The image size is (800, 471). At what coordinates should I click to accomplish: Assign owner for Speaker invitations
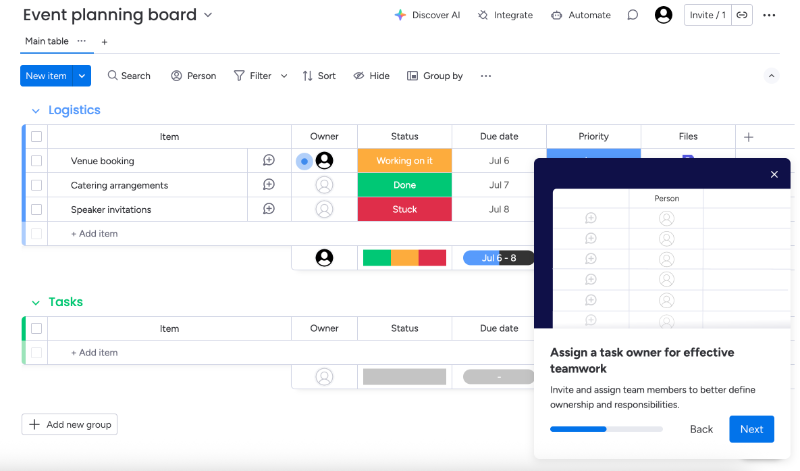[324, 209]
